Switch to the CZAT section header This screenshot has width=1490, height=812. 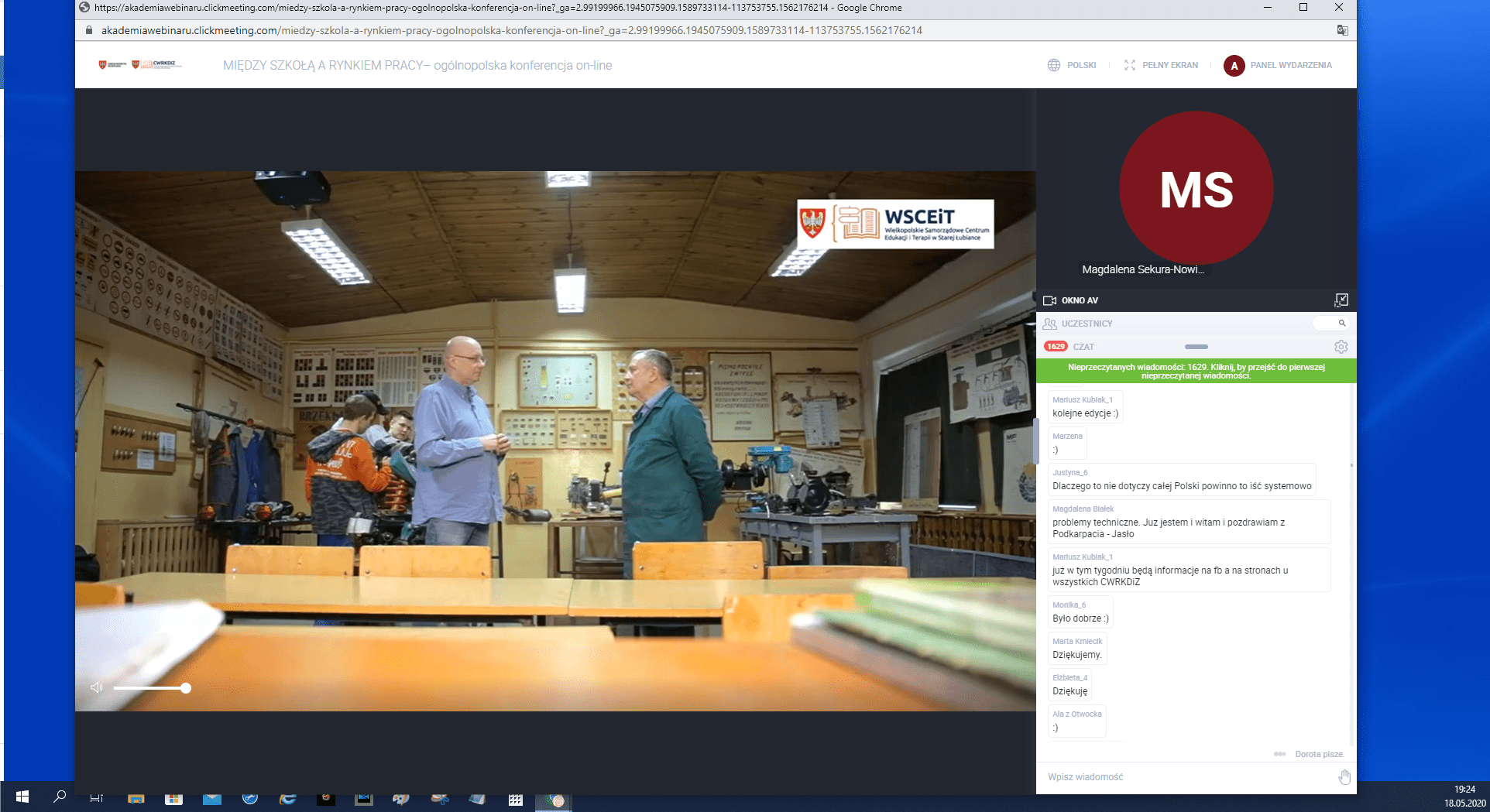pos(1083,347)
